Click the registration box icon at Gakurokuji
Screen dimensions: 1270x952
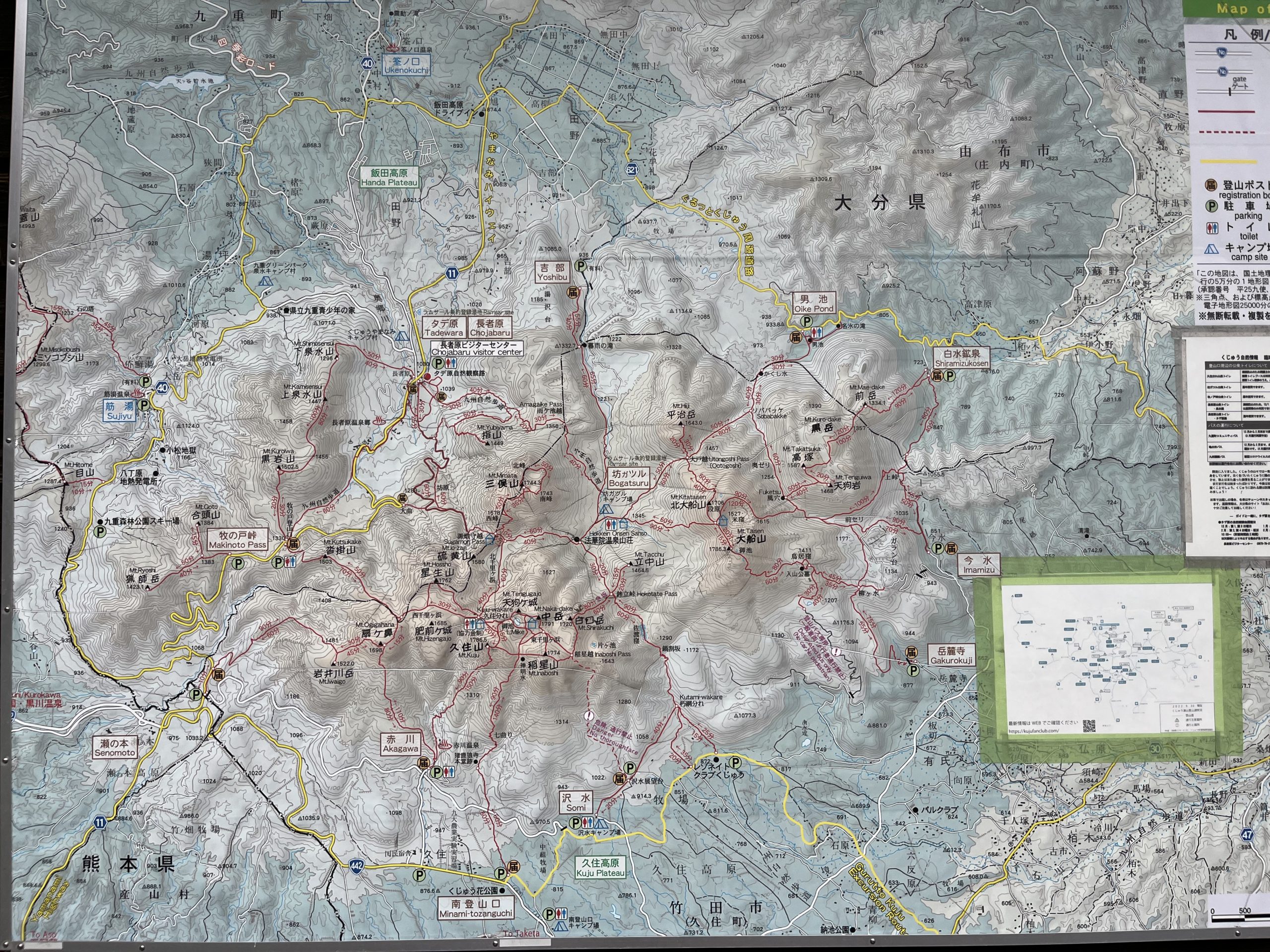[911, 652]
